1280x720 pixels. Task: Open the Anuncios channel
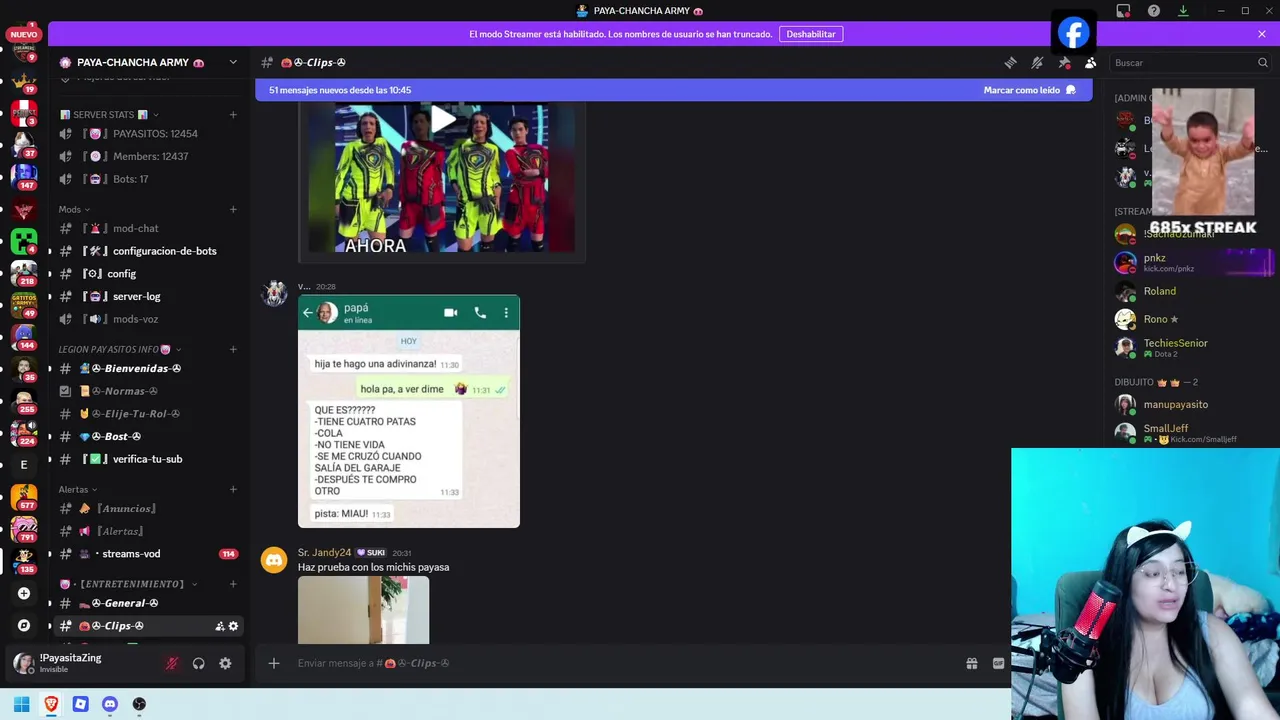[148, 508]
